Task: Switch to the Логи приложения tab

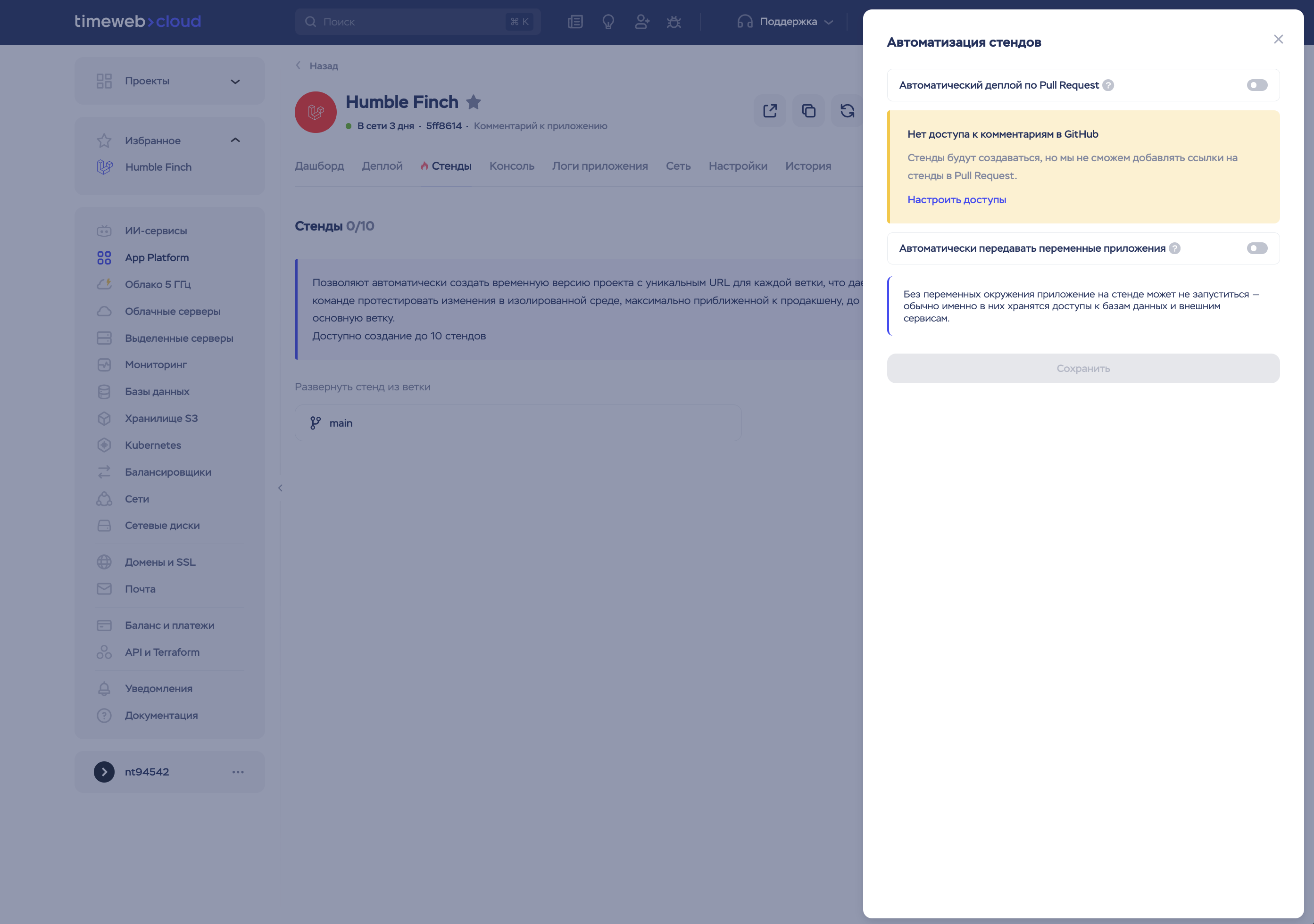Action: [x=600, y=166]
